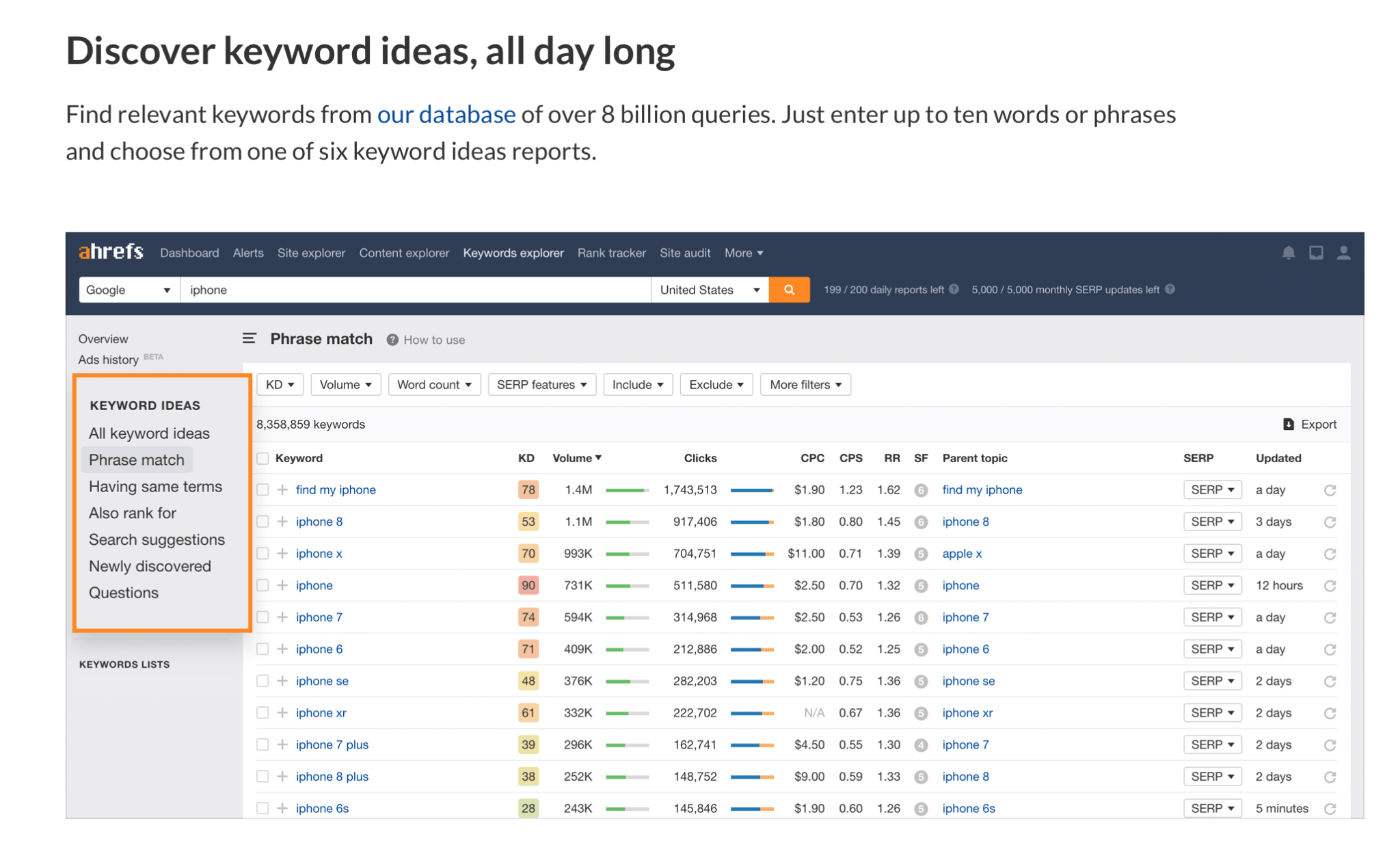The height and width of the screenshot is (860, 1400).
Task: Check the iphone 6s row checkbox
Action: (x=262, y=808)
